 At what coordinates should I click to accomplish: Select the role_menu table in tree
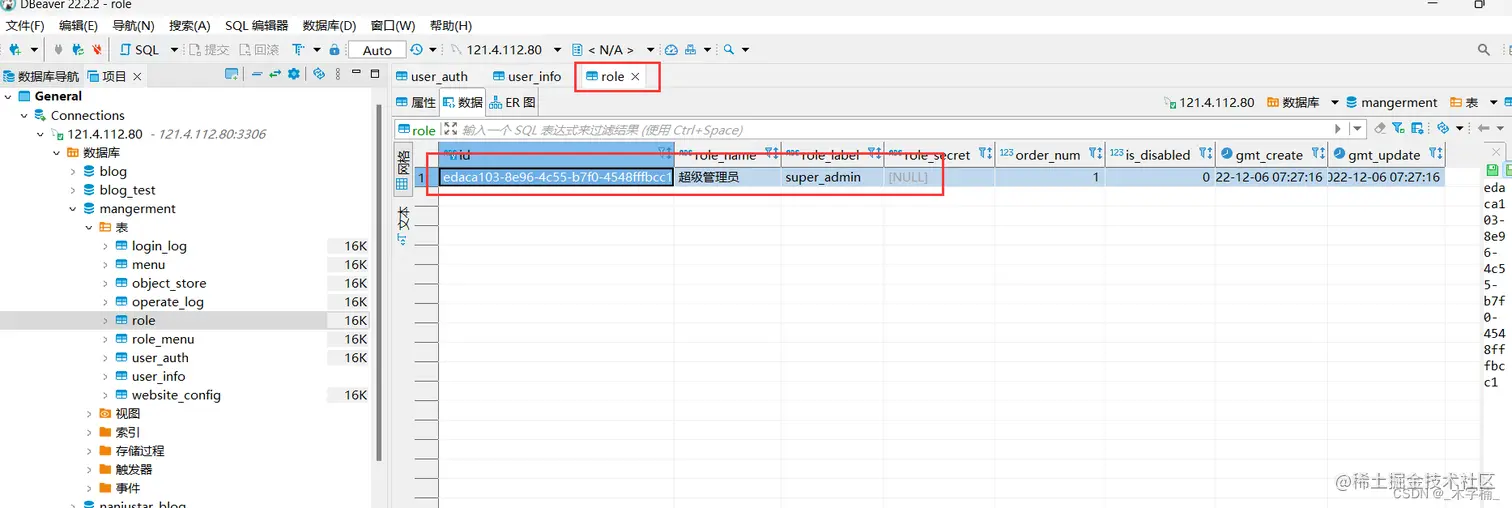pyautogui.click(x=163, y=339)
